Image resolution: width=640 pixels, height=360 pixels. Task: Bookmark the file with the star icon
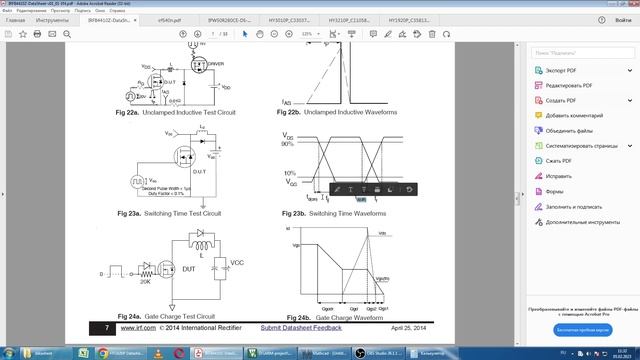(x=23, y=34)
